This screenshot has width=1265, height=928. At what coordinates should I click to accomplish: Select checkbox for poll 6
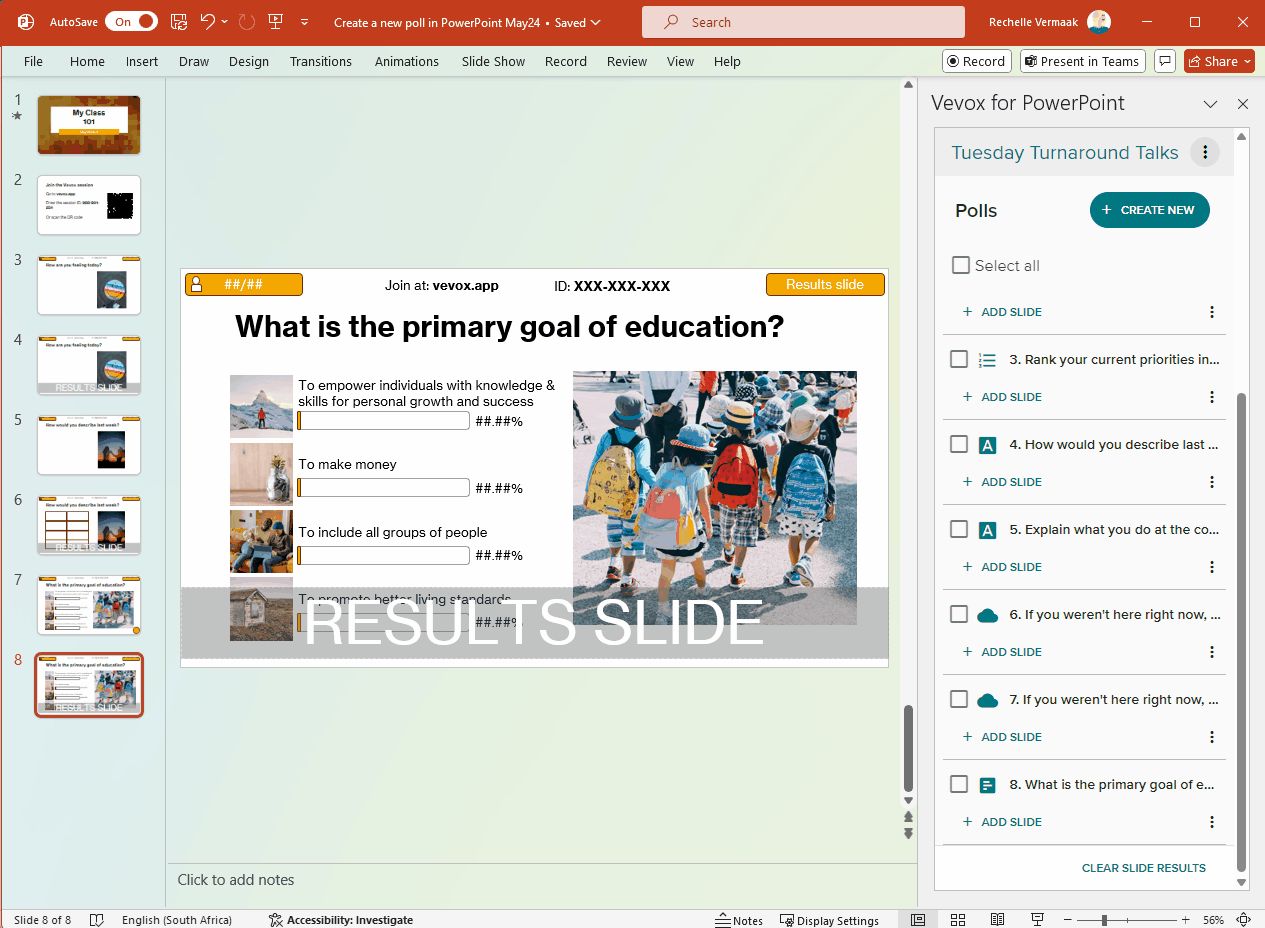click(x=959, y=614)
